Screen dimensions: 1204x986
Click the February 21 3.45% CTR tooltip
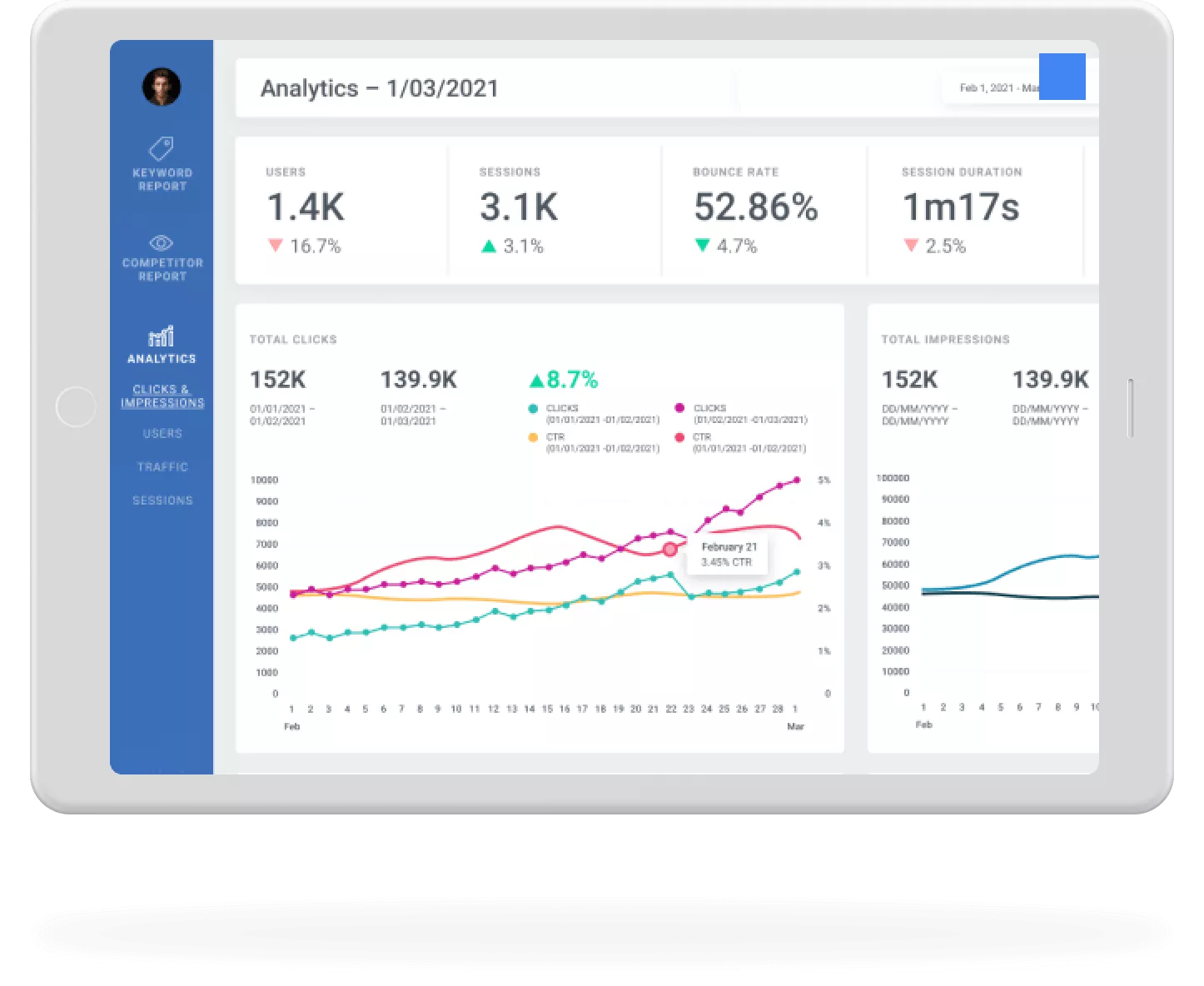pos(728,554)
